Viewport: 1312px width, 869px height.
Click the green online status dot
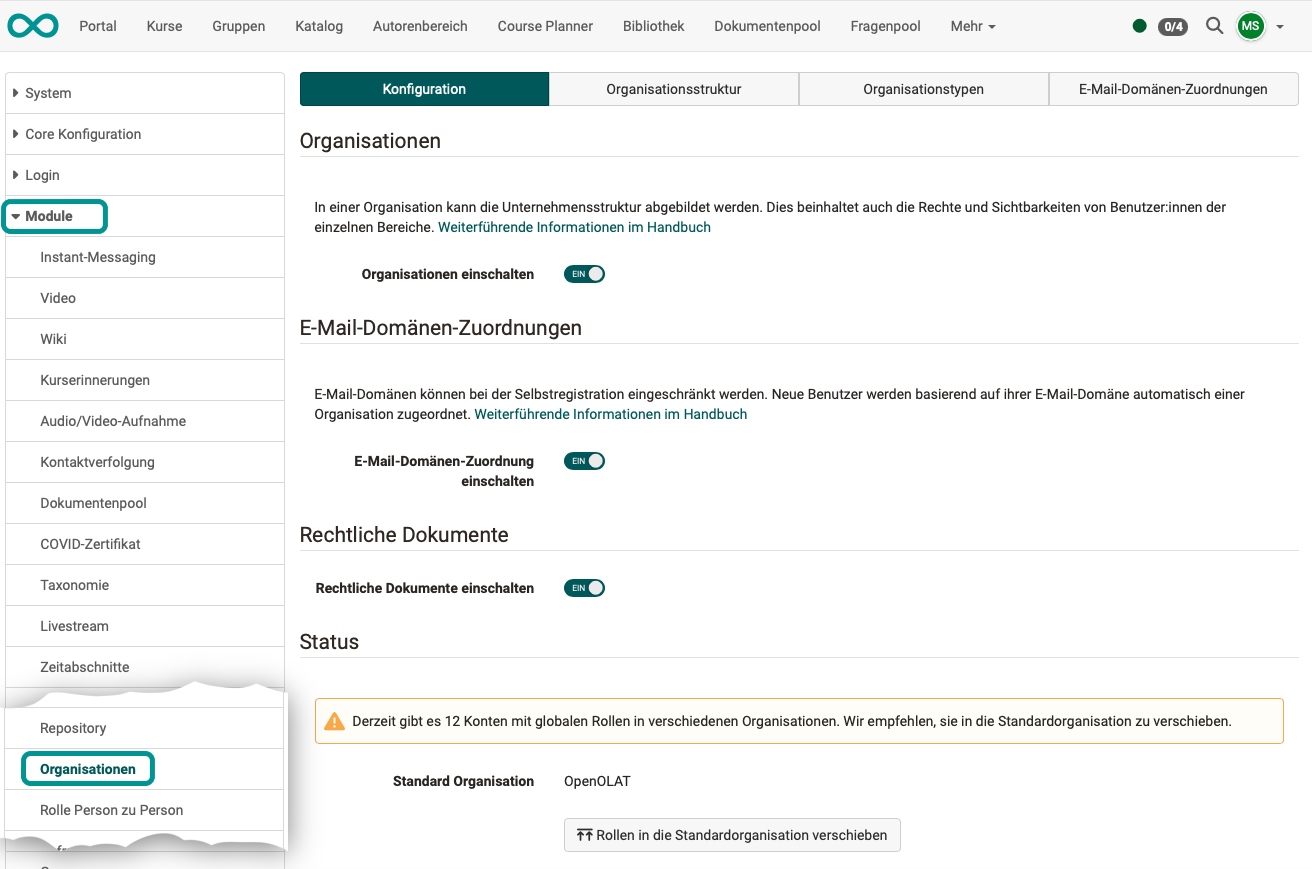click(1139, 27)
